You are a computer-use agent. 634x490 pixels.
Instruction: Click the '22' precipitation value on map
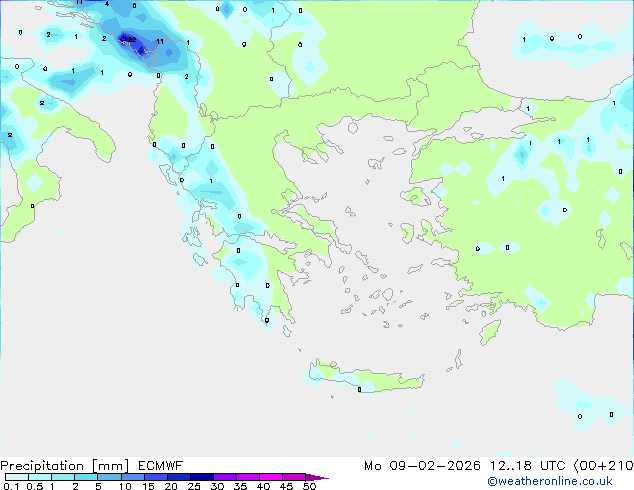click(x=132, y=40)
